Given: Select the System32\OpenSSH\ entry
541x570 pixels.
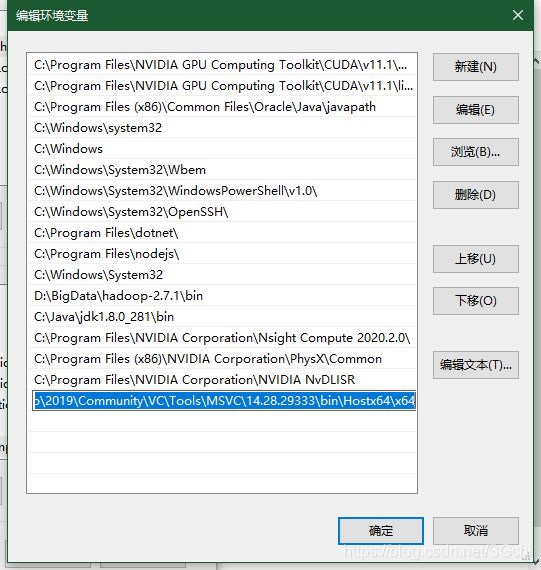Looking at the screenshot, I should coord(223,212).
